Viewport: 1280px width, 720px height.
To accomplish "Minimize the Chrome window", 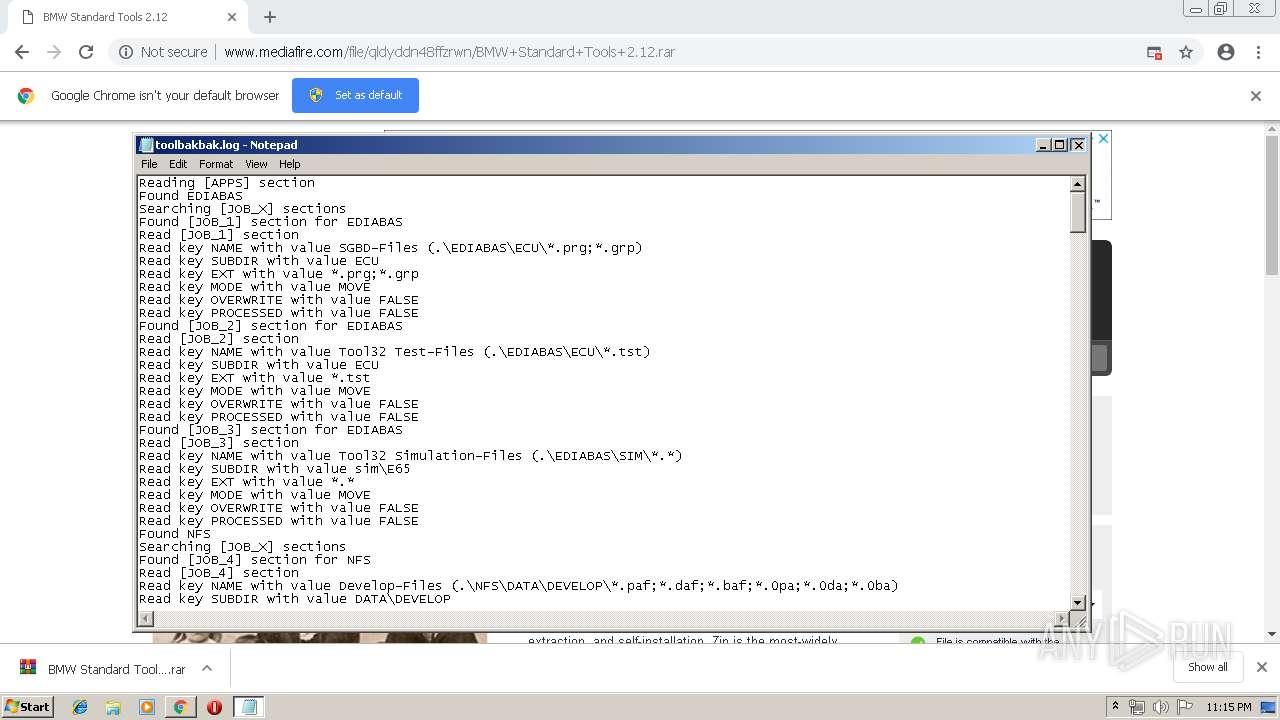I will pyautogui.click(x=1195, y=9).
